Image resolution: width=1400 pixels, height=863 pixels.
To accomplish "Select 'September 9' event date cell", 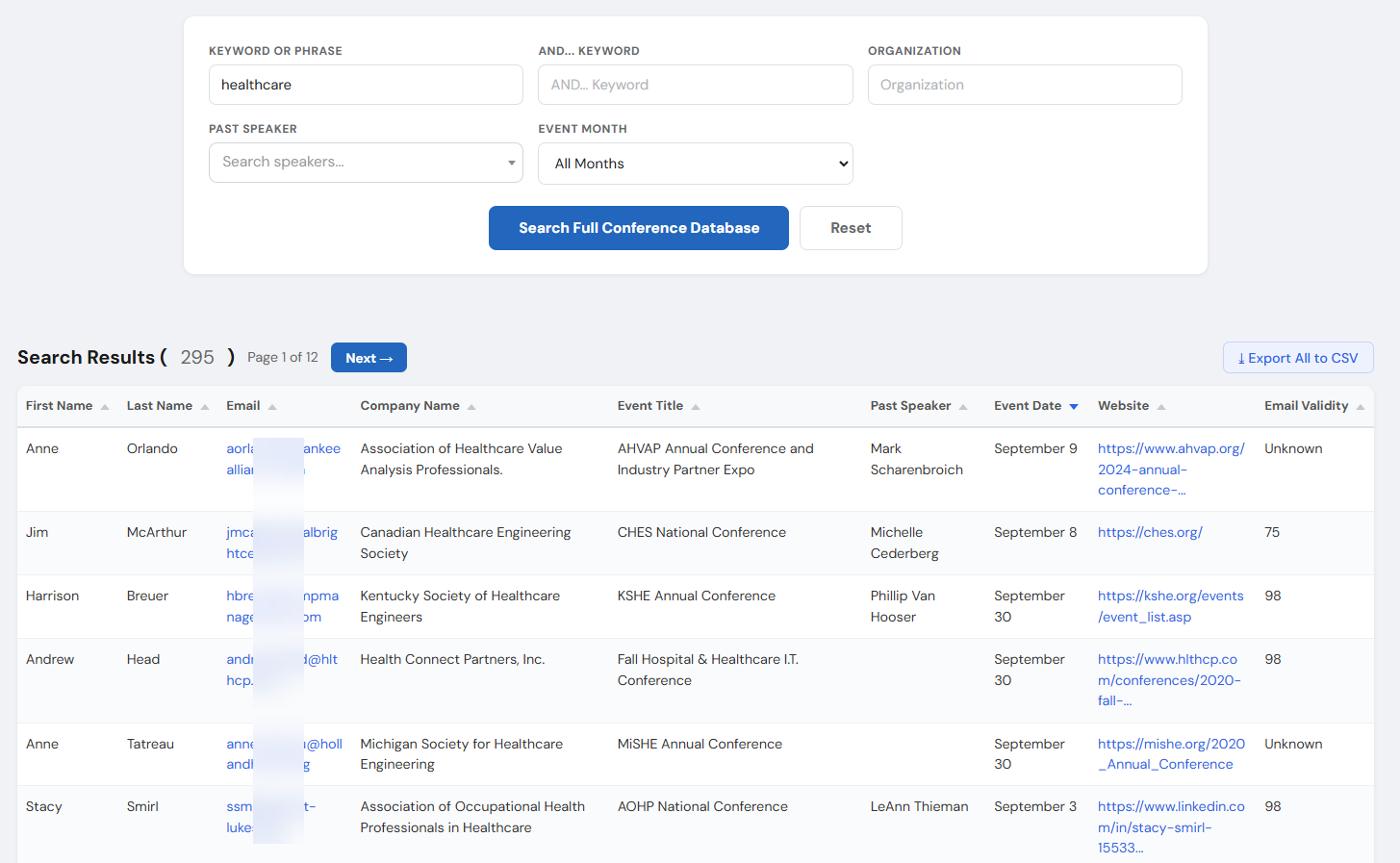I will (1035, 448).
